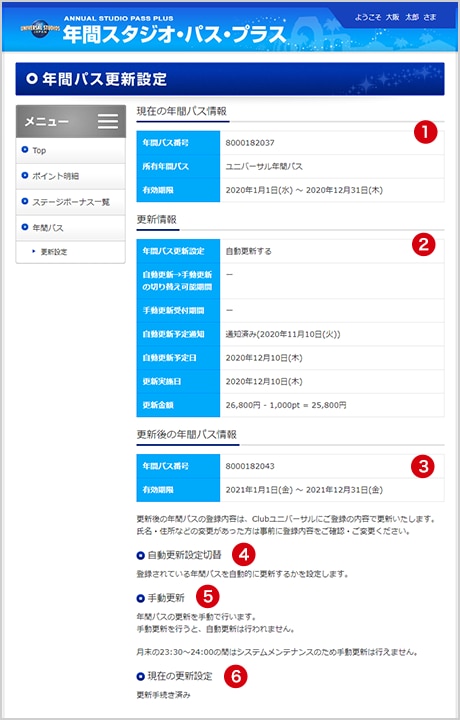Click red annotation badge number 3
460x720 pixels.
click(423, 467)
